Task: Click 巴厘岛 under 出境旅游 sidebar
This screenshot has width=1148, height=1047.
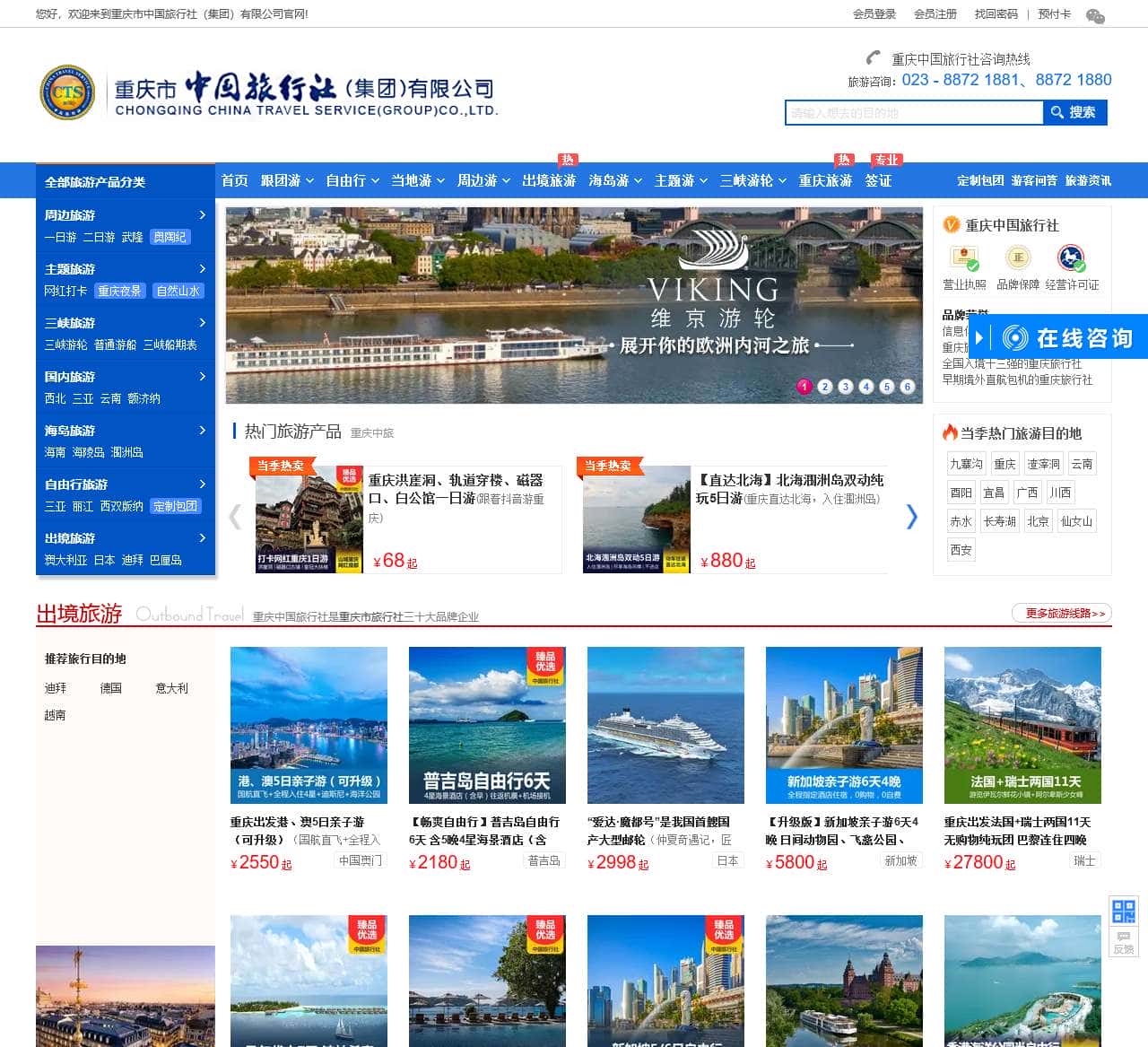Action: (x=166, y=560)
